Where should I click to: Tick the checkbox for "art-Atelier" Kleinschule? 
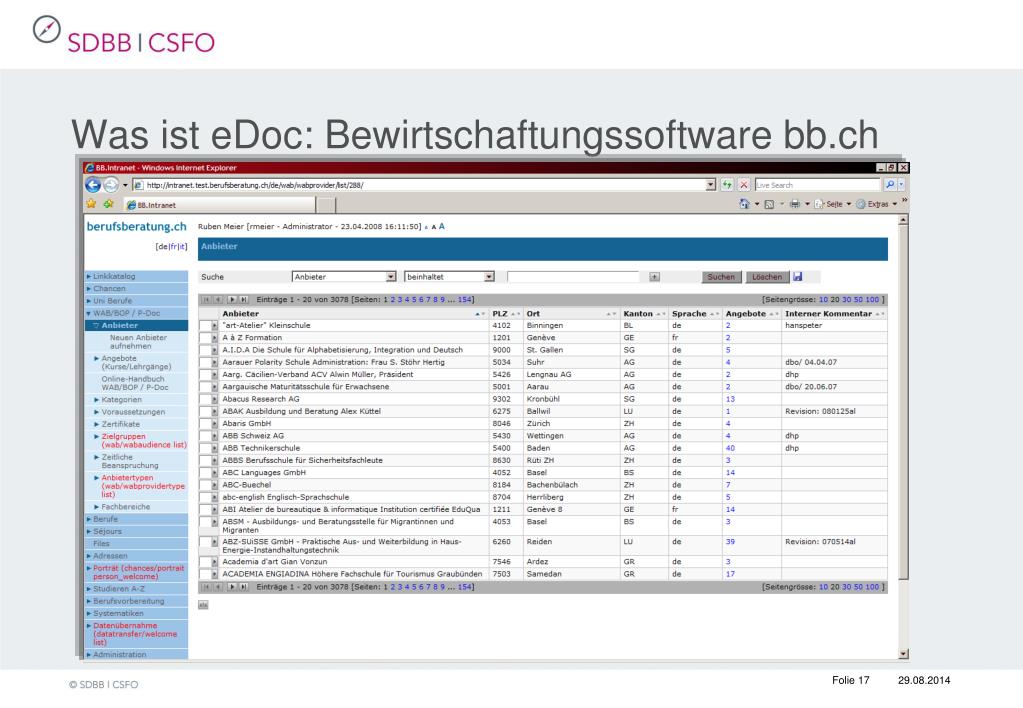click(206, 326)
